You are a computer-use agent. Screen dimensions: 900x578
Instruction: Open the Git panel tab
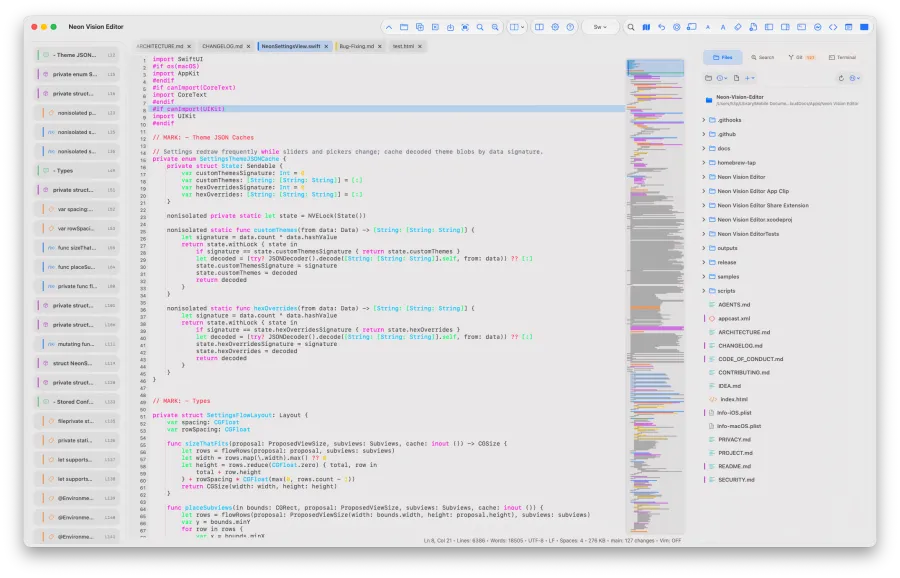[x=801, y=57]
